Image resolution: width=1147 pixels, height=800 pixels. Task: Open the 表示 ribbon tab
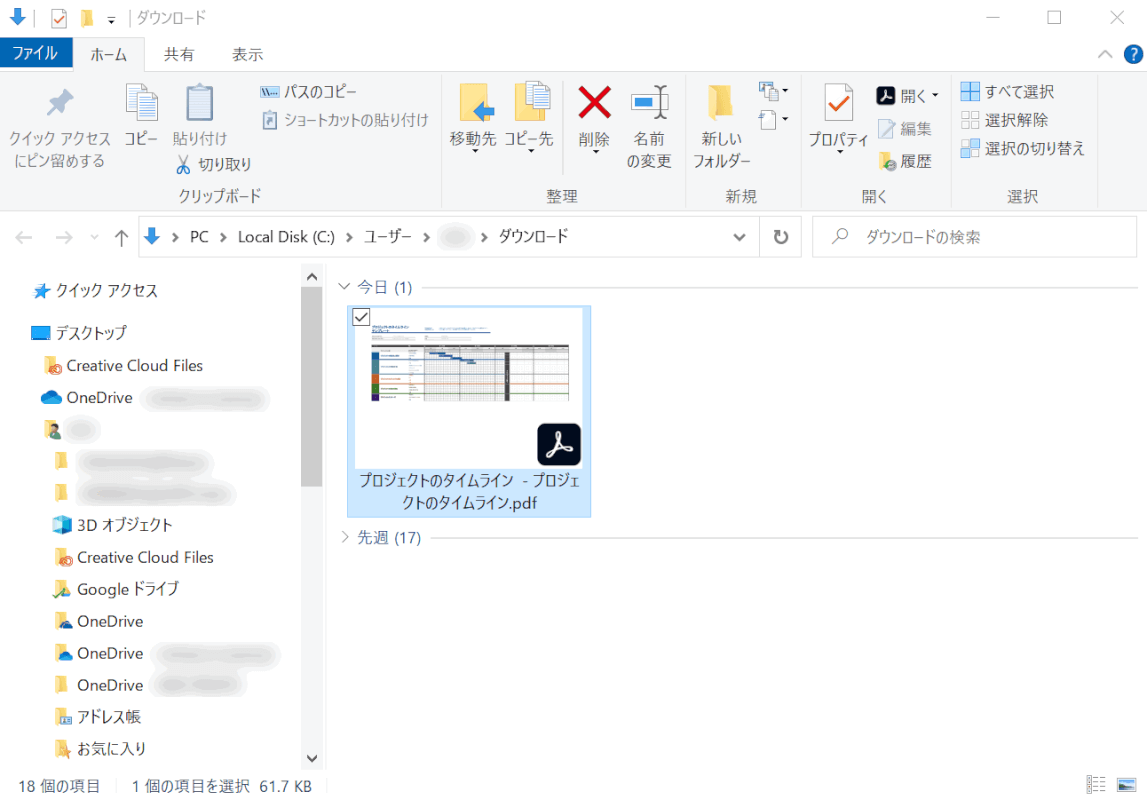247,54
